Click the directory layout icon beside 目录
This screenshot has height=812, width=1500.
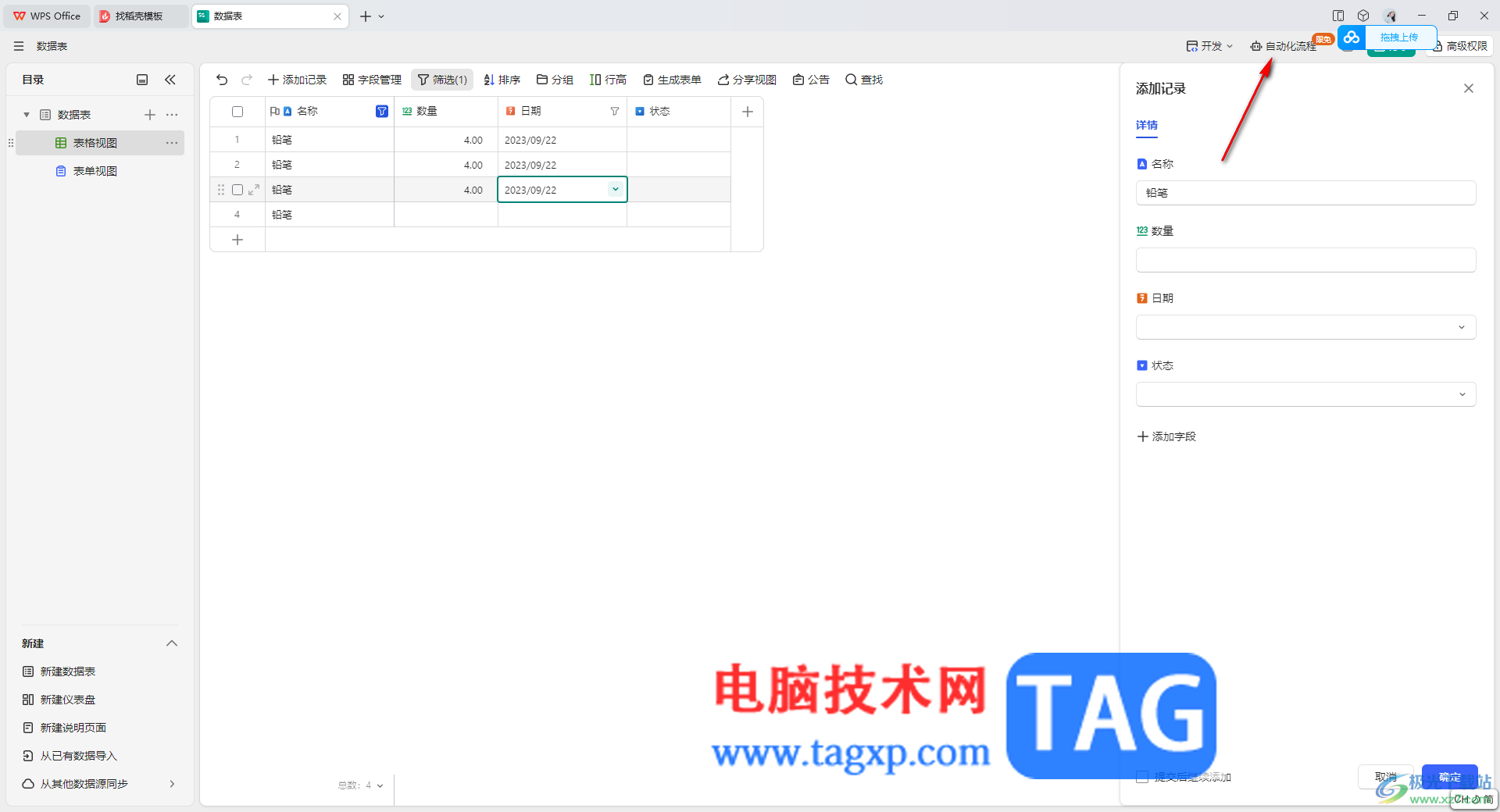tap(142, 80)
